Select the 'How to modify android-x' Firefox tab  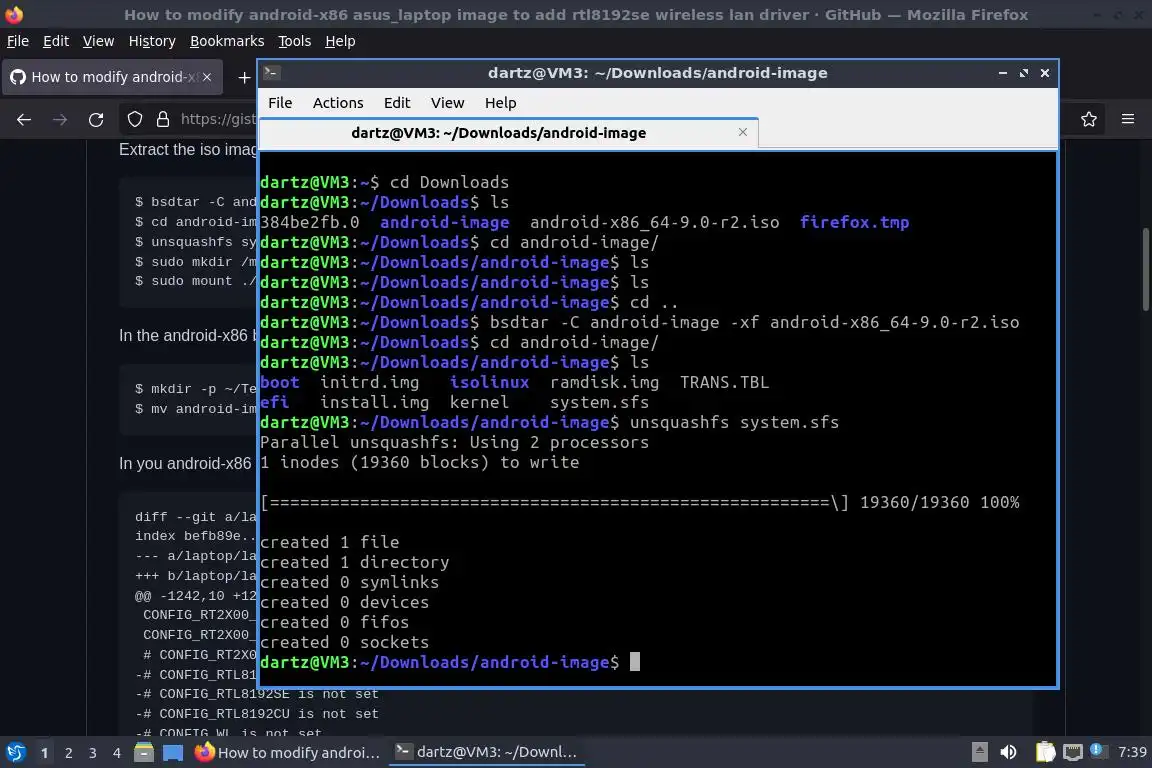pyautogui.click(x=112, y=77)
